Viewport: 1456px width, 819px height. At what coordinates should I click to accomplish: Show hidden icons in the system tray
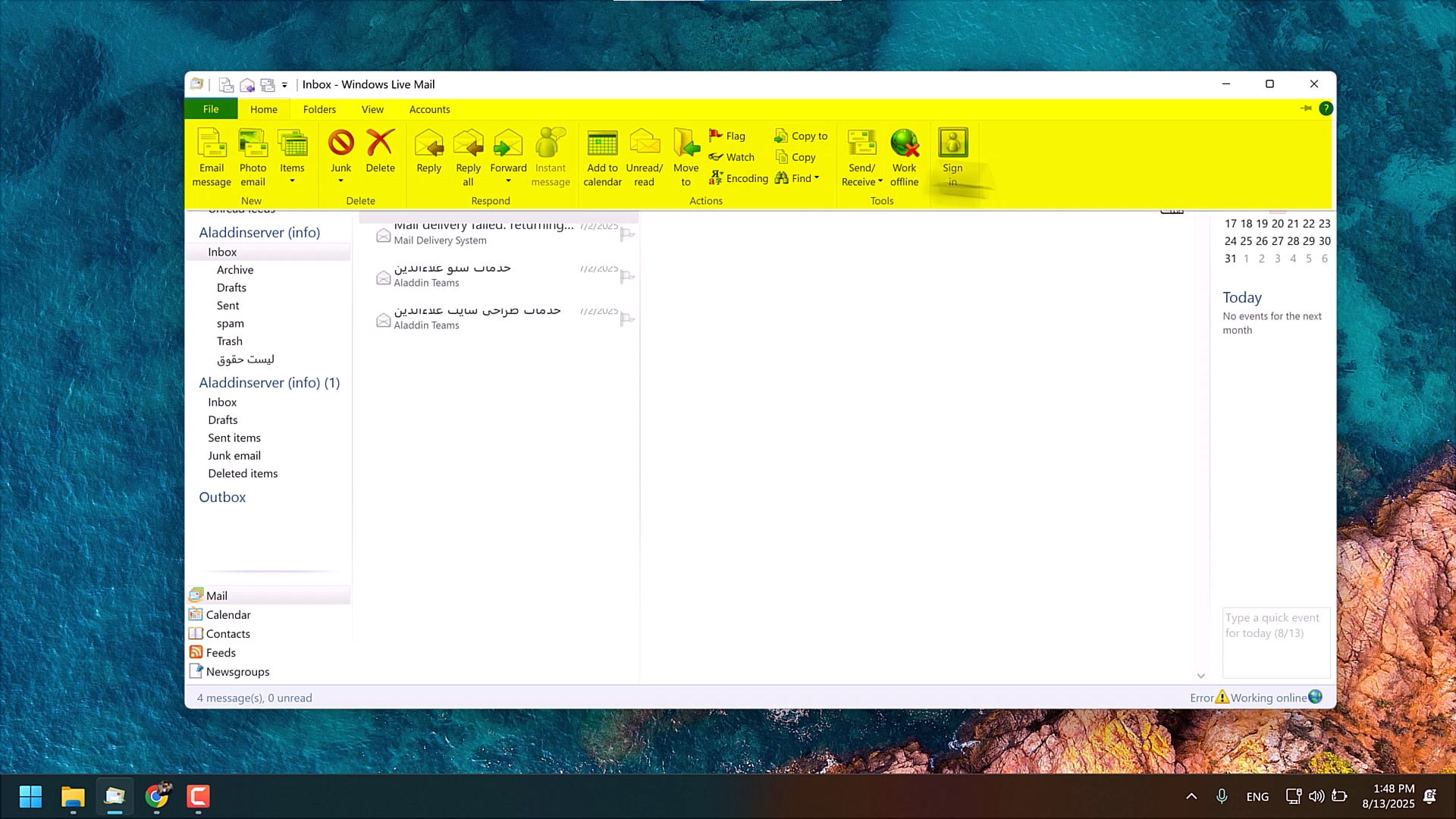pyautogui.click(x=1191, y=796)
